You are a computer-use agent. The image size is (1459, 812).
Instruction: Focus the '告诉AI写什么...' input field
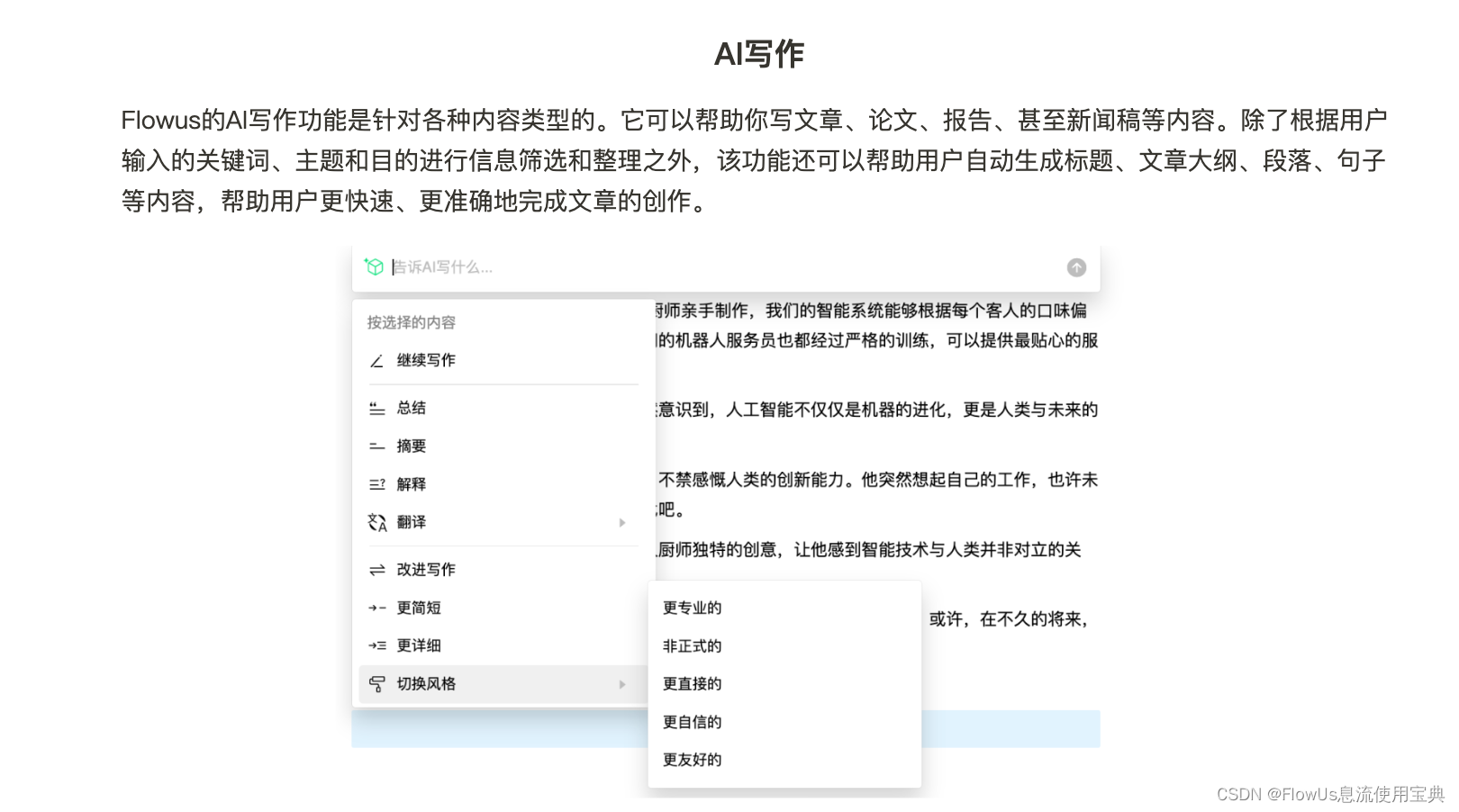coord(725,267)
